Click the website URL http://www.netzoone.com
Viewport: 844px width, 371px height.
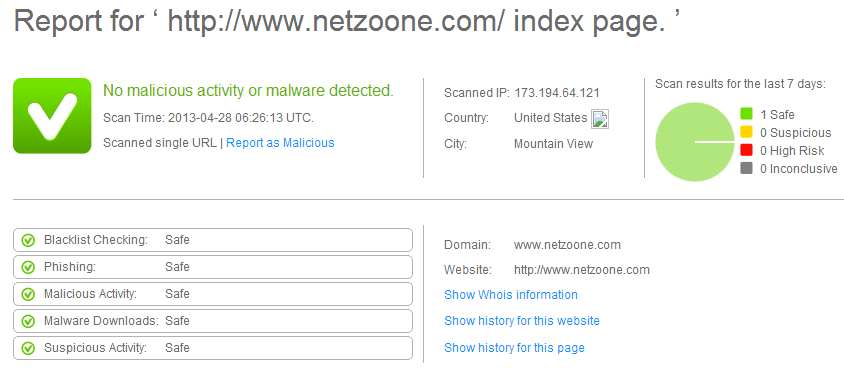pos(582,270)
